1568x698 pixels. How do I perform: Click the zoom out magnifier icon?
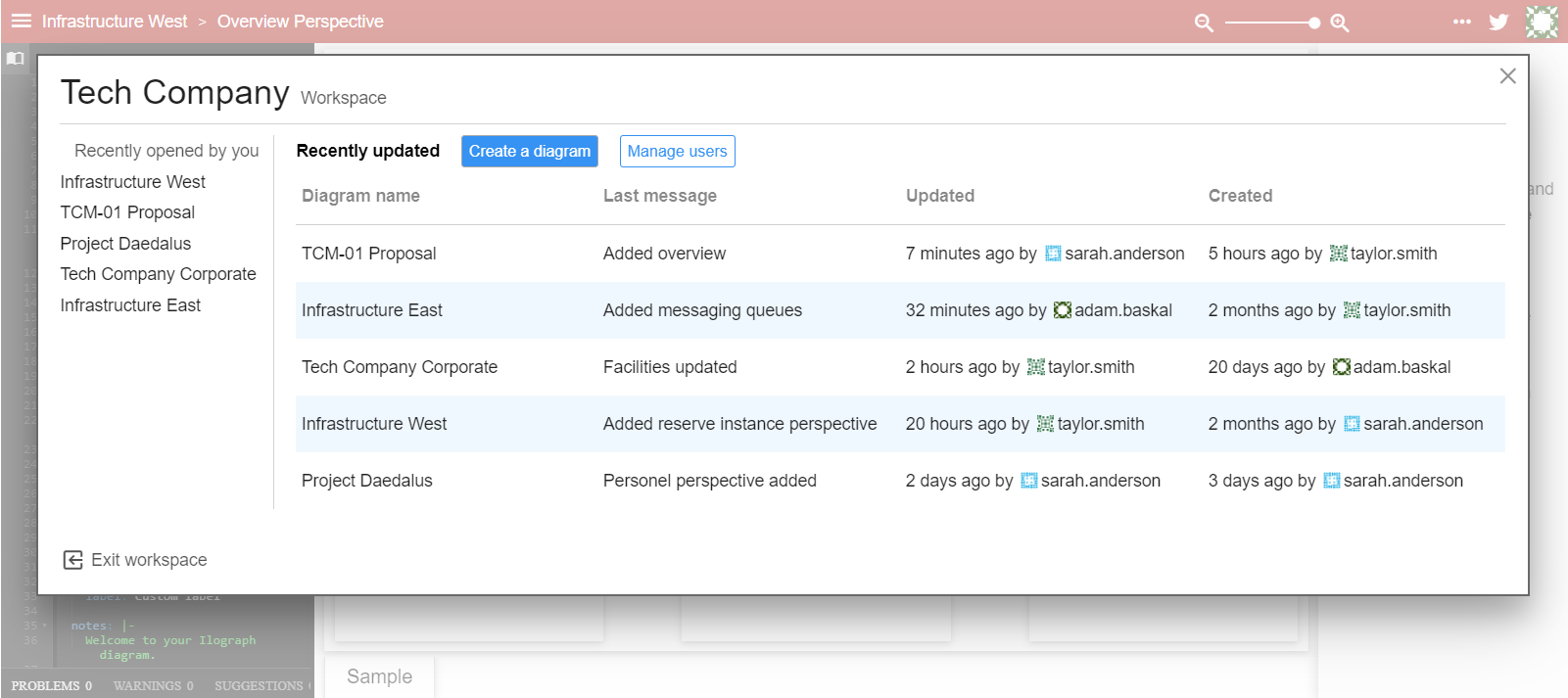[x=1204, y=23]
